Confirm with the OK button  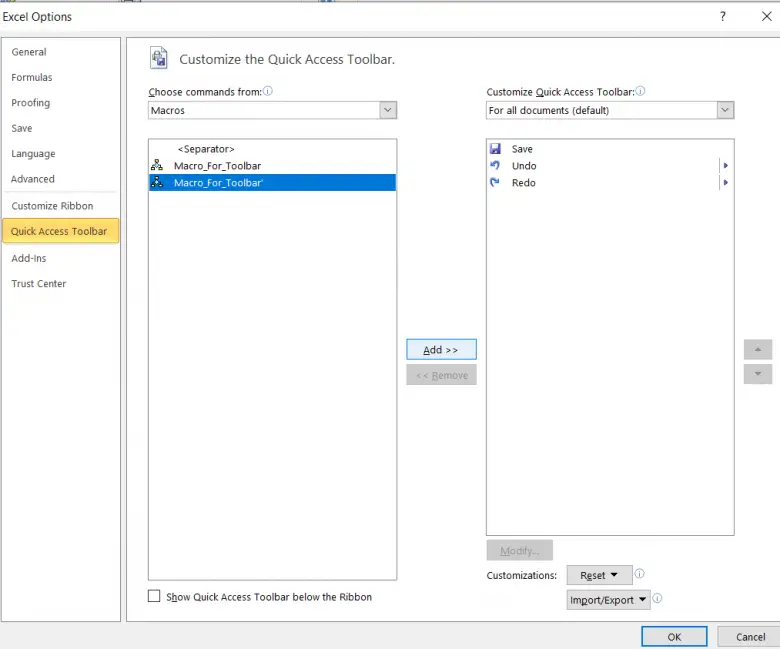click(674, 637)
